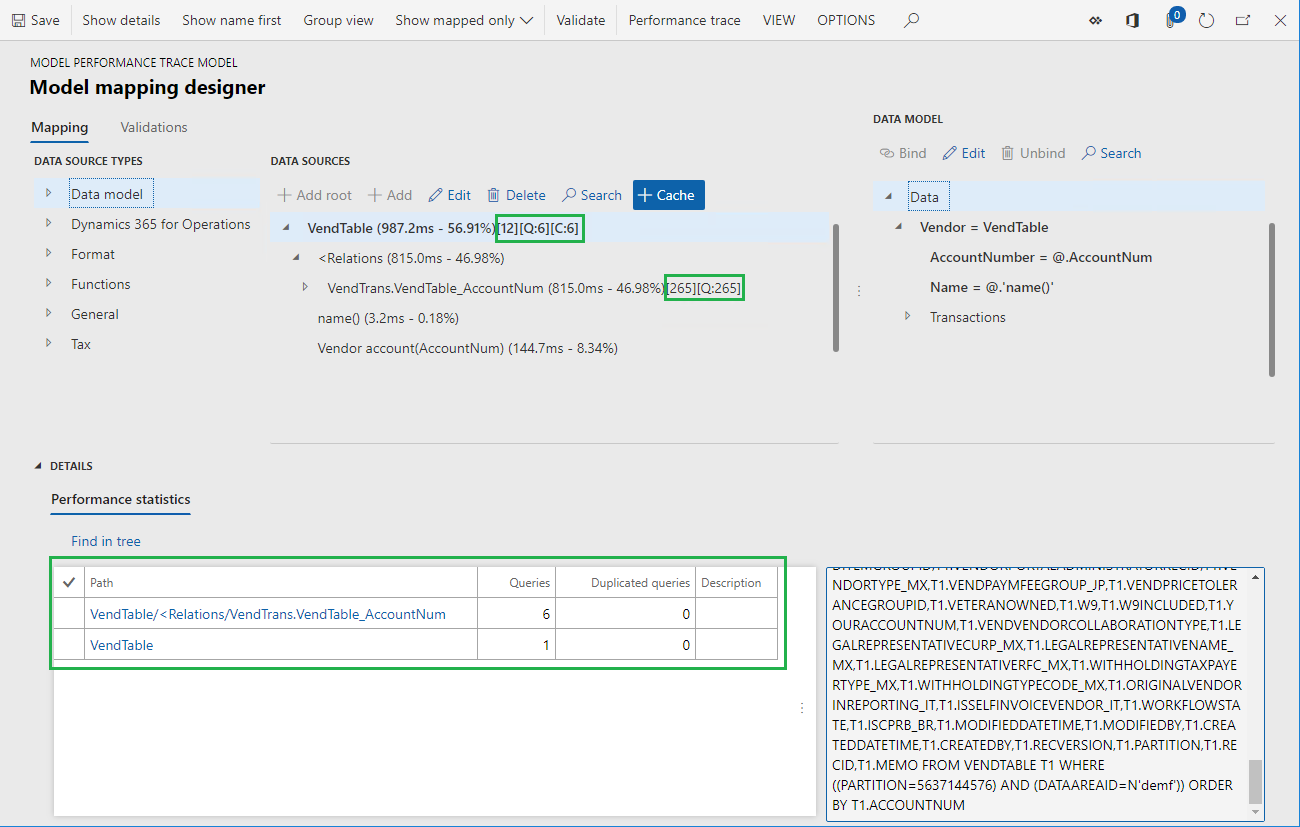1300x827 pixels.
Task: Click the Edit pencil in the Data sources toolbar
Action: coord(449,195)
